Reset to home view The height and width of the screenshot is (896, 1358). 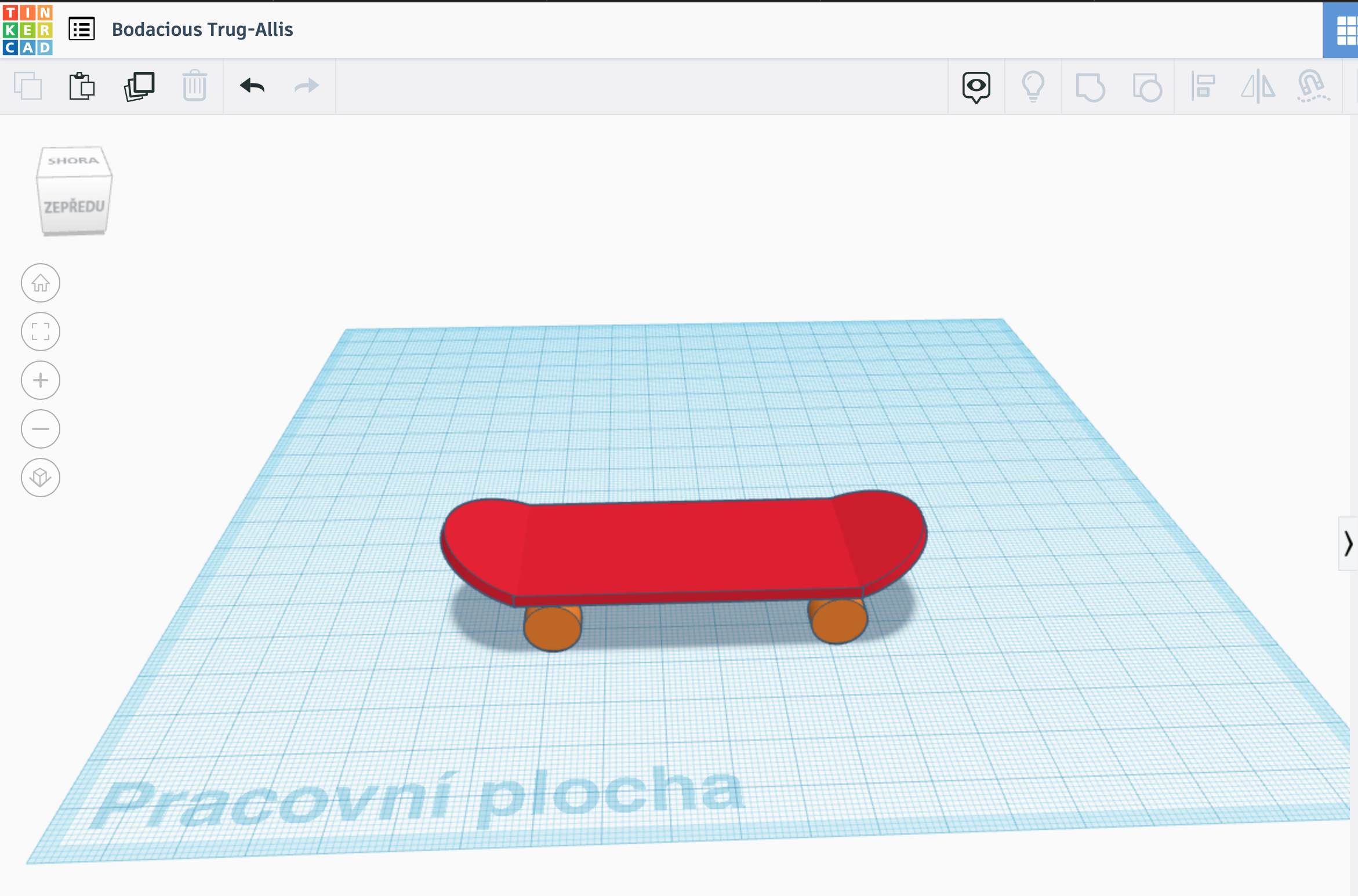[41, 283]
